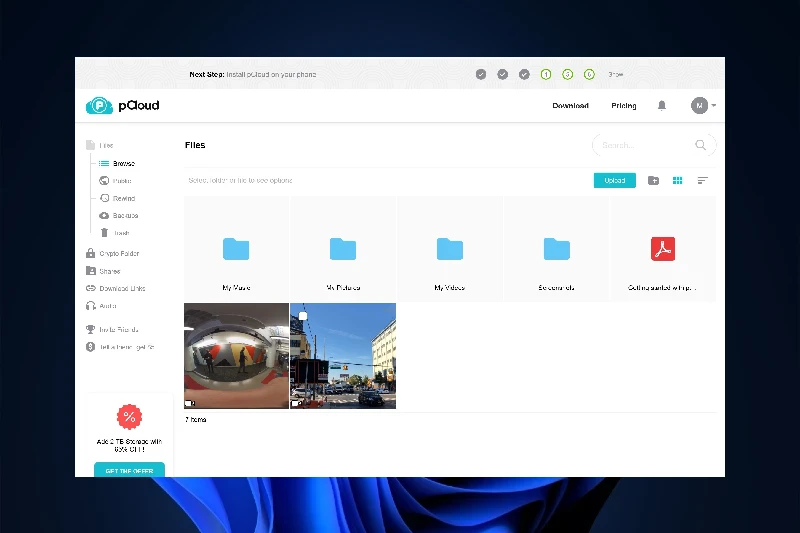Click the notifications bell icon

(662, 106)
